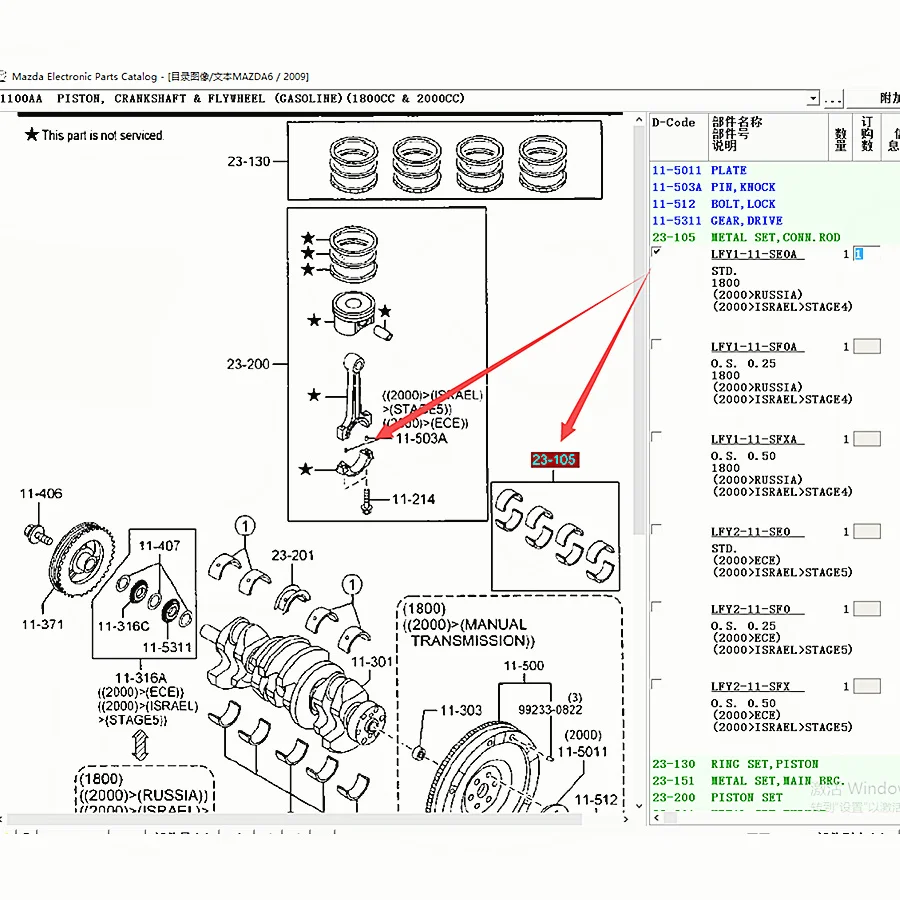Image resolution: width=900 pixels, height=900 pixels.
Task: Focus the order quantity field for LFY1-11-SFXA
Action: [867, 439]
